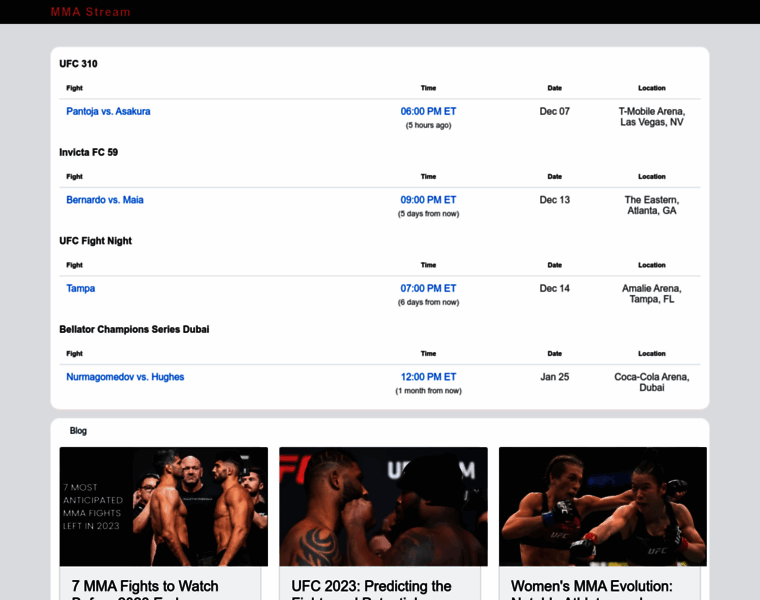Click the Location column header under Invicta FC 59

pyautogui.click(x=652, y=177)
